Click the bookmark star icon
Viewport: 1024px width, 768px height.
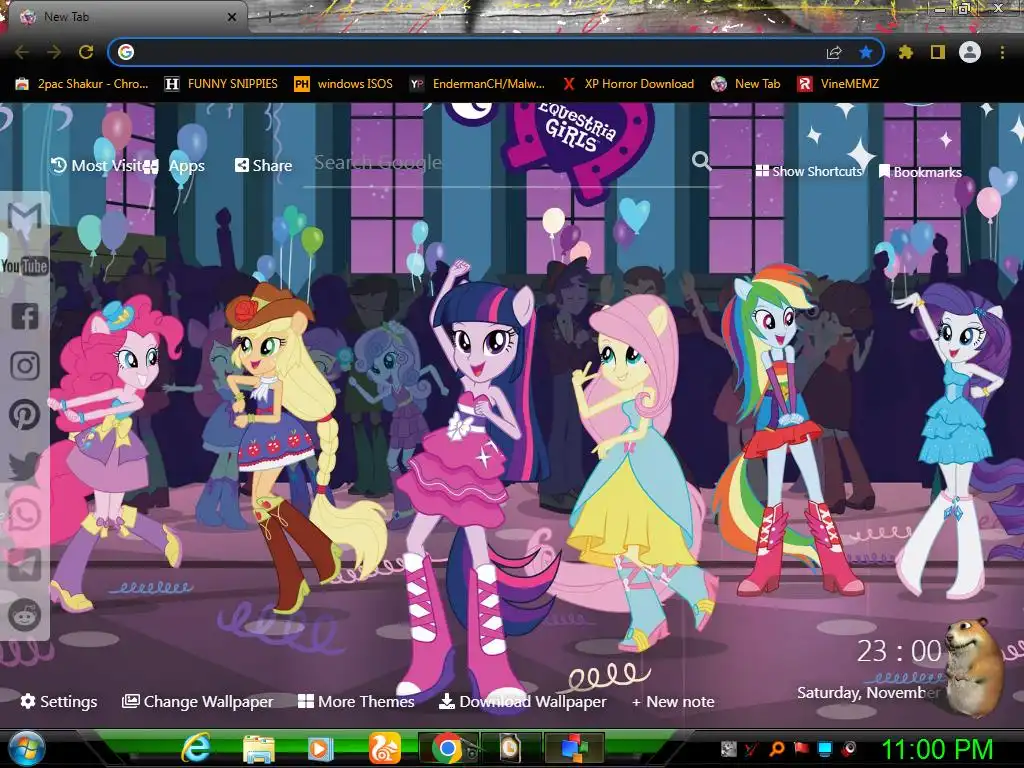(866, 52)
